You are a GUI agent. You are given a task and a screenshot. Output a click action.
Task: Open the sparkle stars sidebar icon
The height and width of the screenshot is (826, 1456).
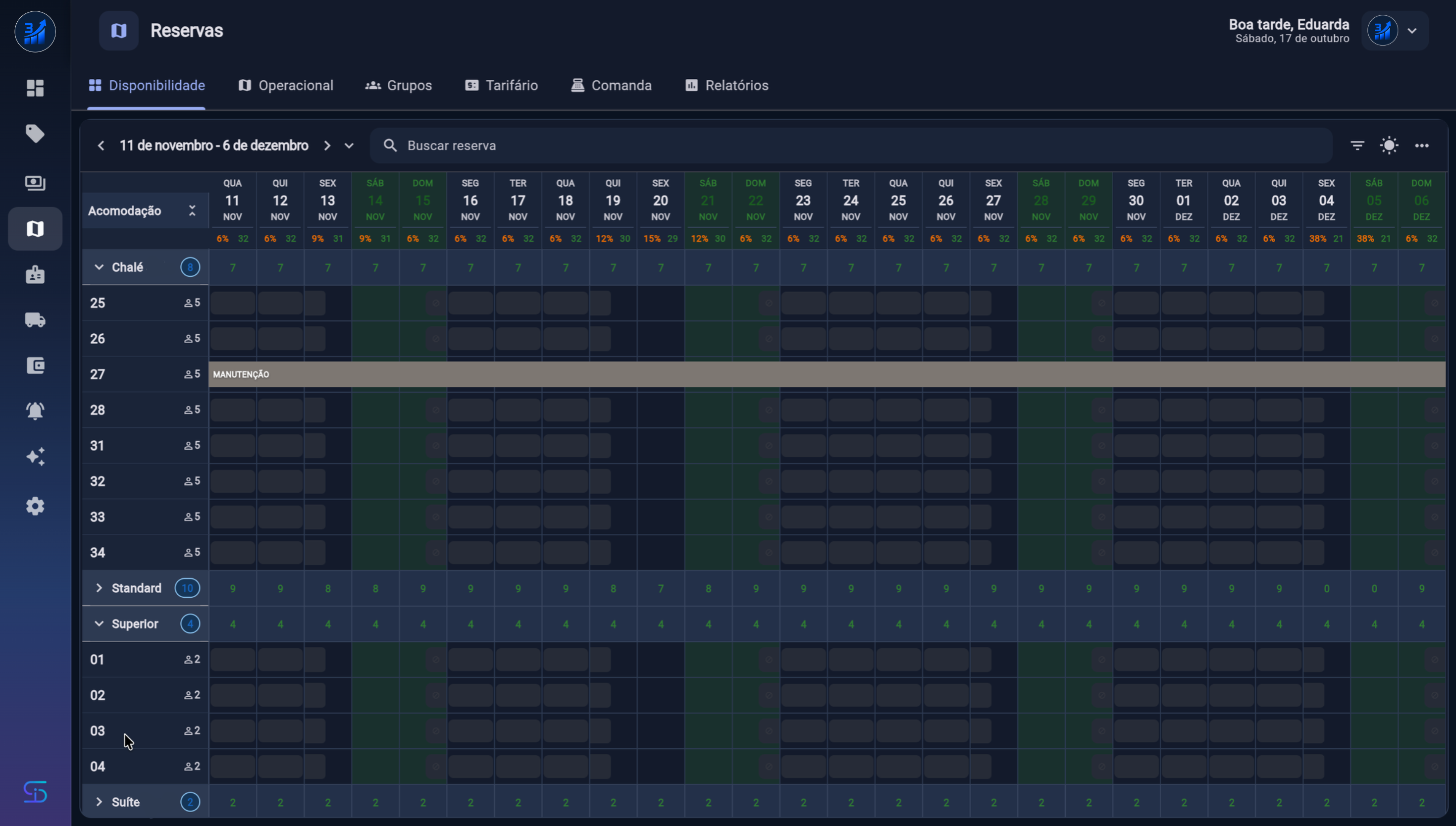[x=35, y=457]
